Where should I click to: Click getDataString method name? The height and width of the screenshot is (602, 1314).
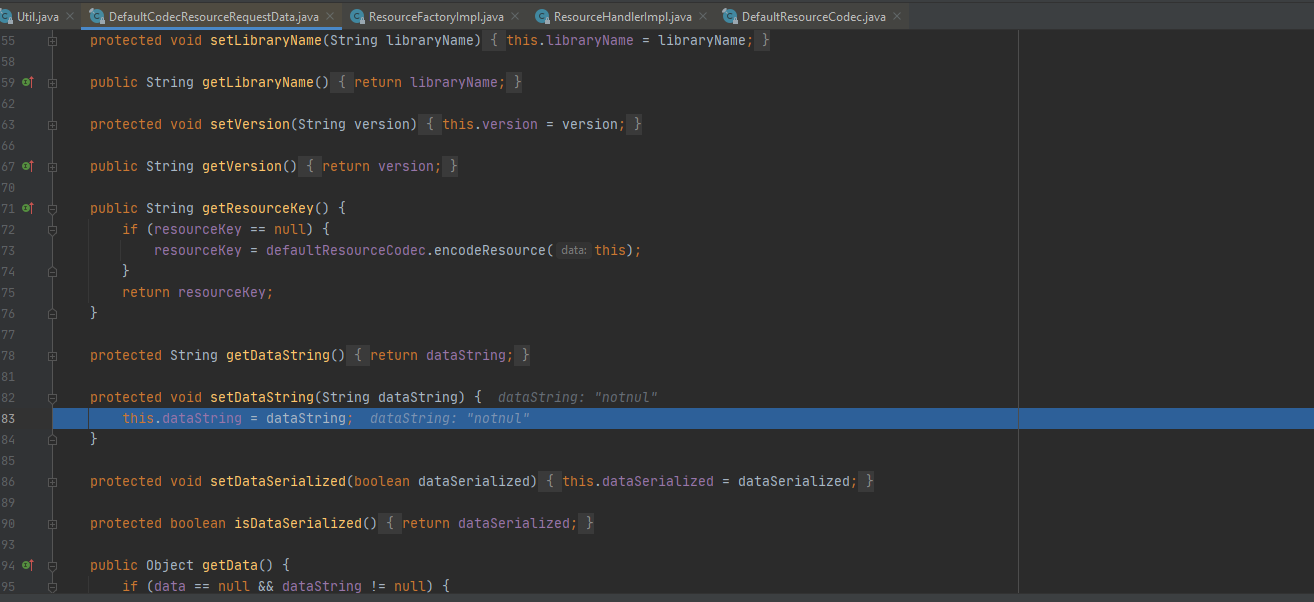click(x=277, y=355)
